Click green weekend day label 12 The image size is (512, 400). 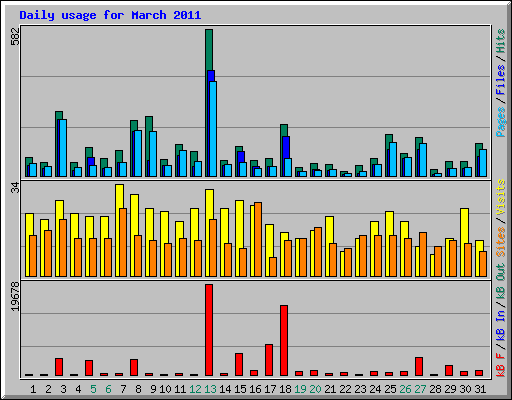coord(195,389)
